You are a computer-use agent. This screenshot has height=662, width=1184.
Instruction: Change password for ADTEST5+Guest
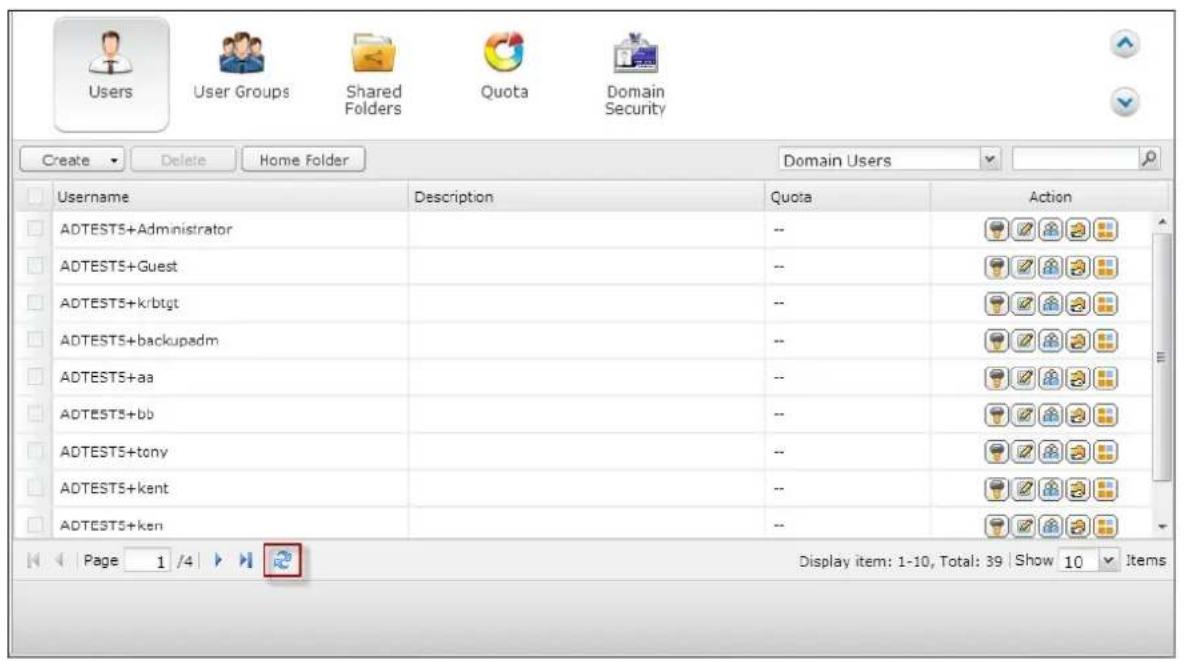click(x=997, y=266)
